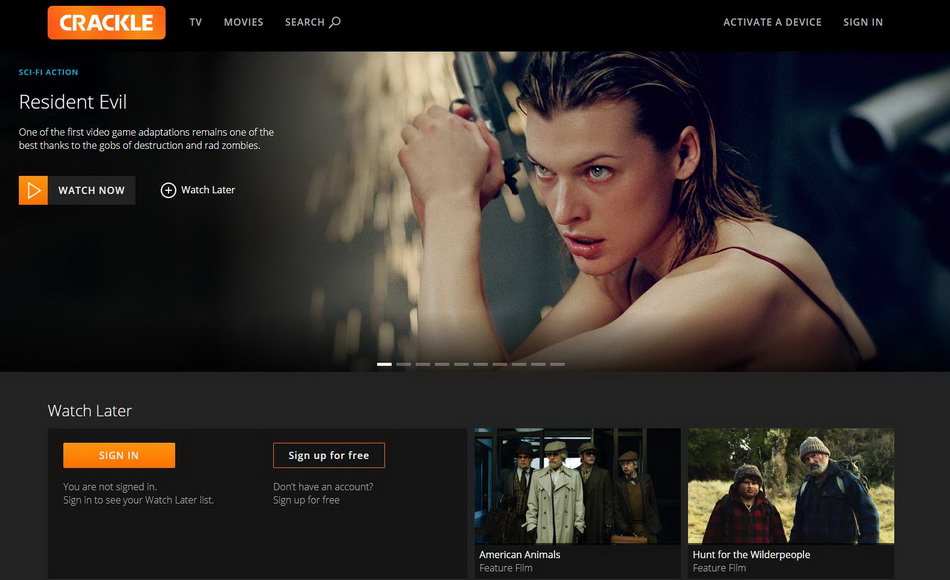Click the Sign In button under Watch Later
Image resolution: width=950 pixels, height=580 pixels.
tap(119, 455)
